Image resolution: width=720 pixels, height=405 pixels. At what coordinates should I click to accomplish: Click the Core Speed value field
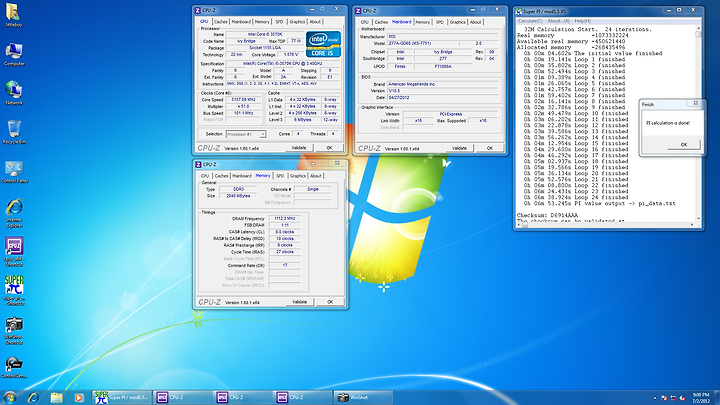pyautogui.click(x=243, y=100)
